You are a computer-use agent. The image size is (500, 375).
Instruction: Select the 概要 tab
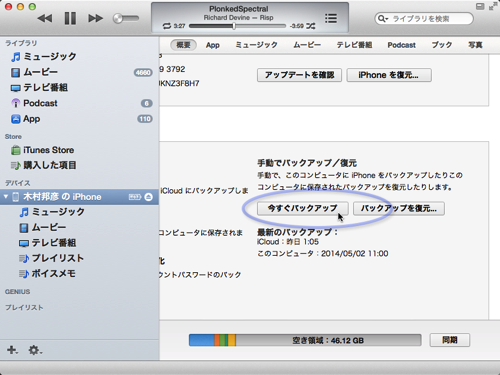point(183,45)
